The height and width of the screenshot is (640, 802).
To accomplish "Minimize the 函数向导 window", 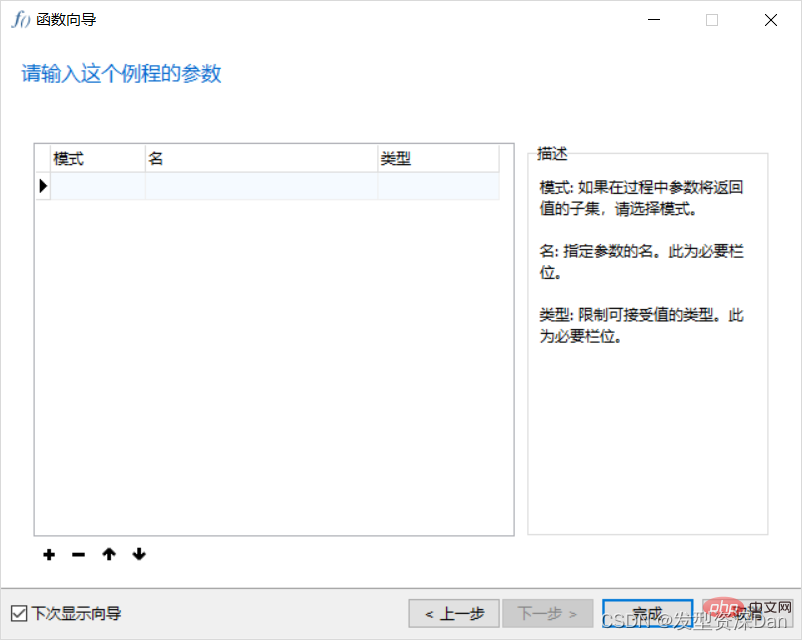I will tap(653, 19).
